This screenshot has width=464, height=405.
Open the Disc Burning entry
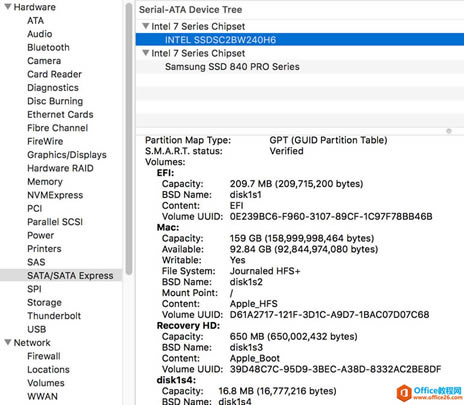point(55,101)
